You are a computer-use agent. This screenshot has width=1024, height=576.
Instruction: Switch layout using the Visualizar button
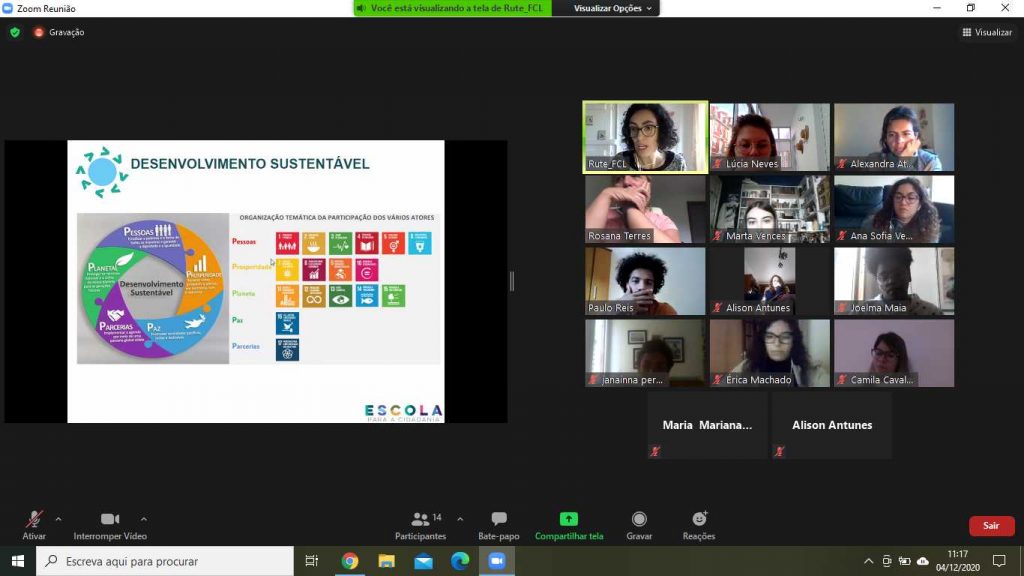pyautogui.click(x=987, y=32)
